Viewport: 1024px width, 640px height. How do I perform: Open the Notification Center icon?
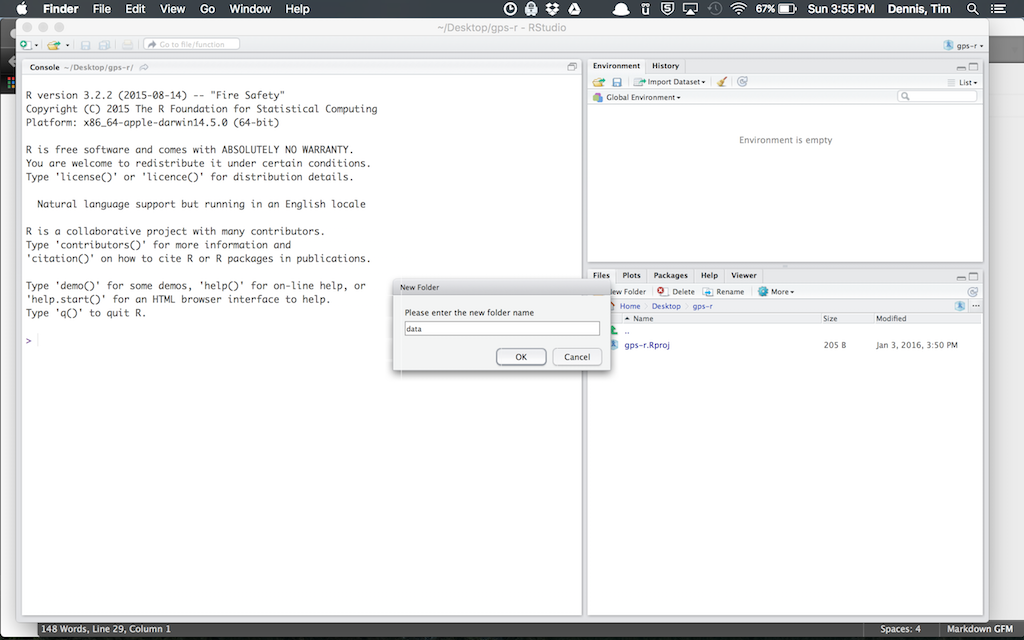click(x=999, y=8)
